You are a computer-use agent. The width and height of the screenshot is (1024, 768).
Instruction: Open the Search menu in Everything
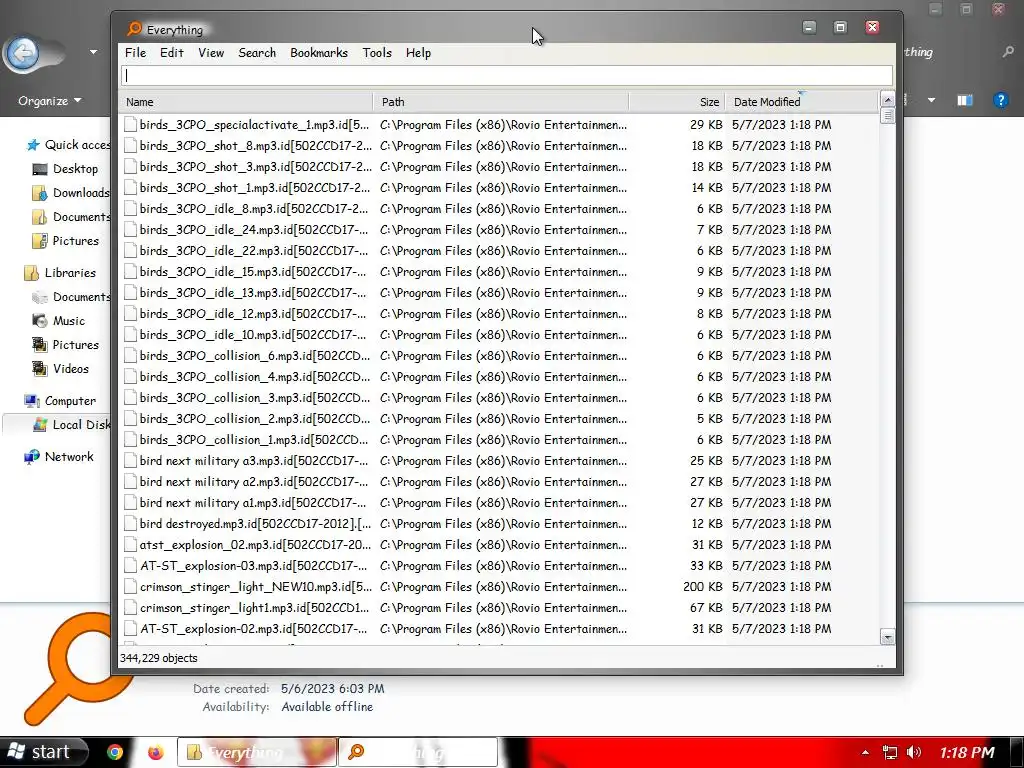pos(257,53)
